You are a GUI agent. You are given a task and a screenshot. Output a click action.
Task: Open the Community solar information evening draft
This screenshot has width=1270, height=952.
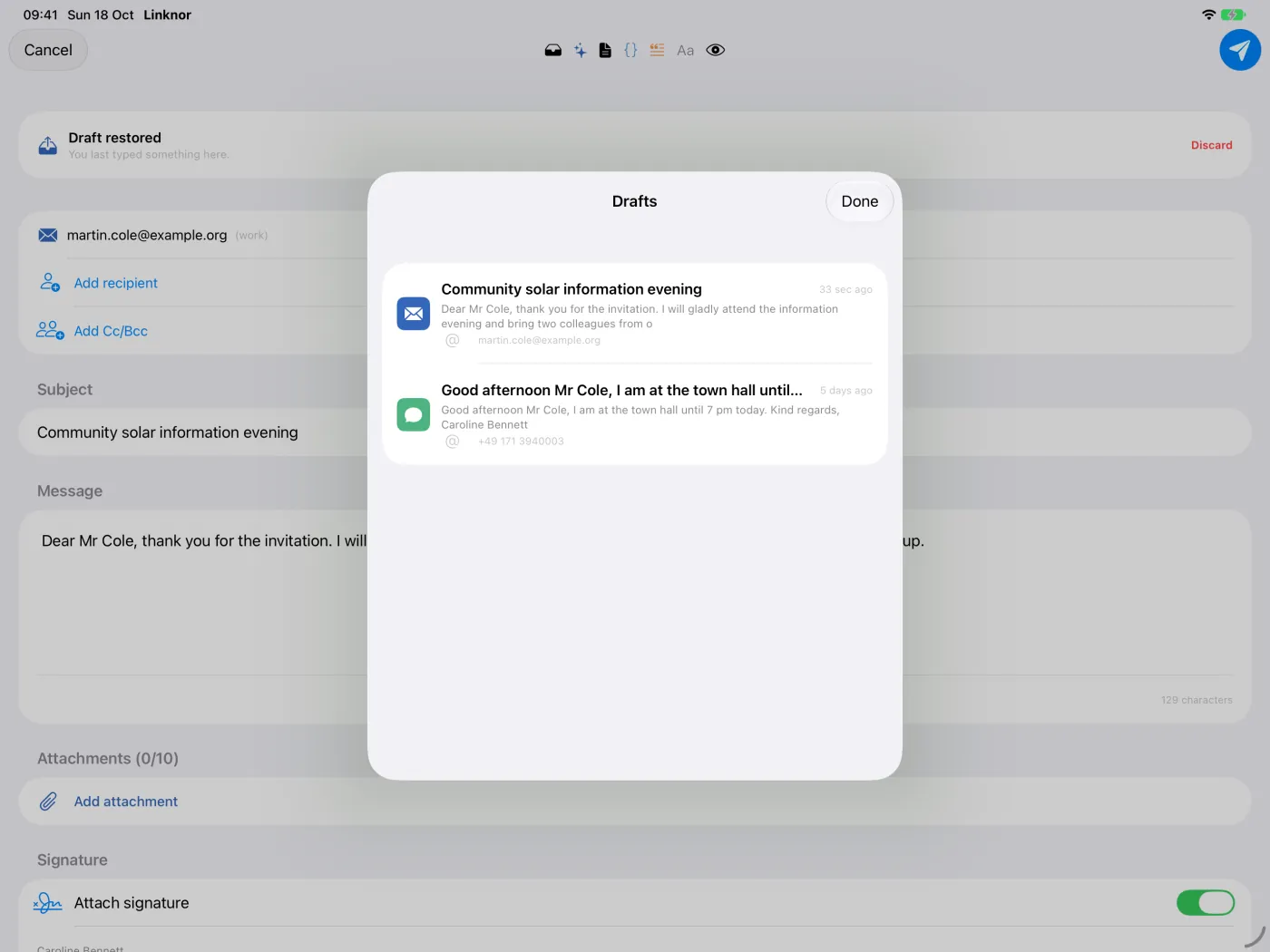[635, 314]
